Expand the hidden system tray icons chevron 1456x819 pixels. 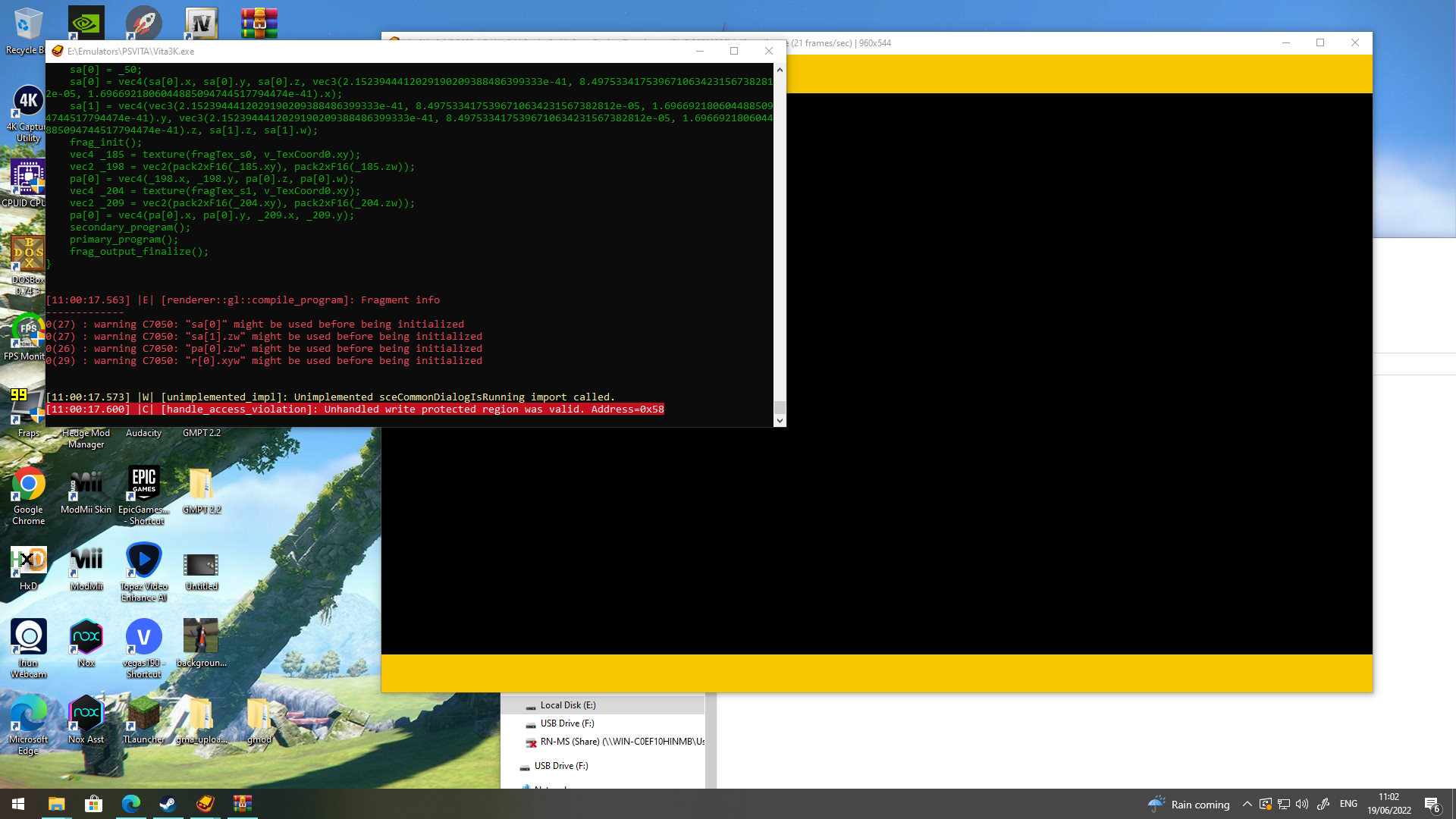[x=1247, y=804]
